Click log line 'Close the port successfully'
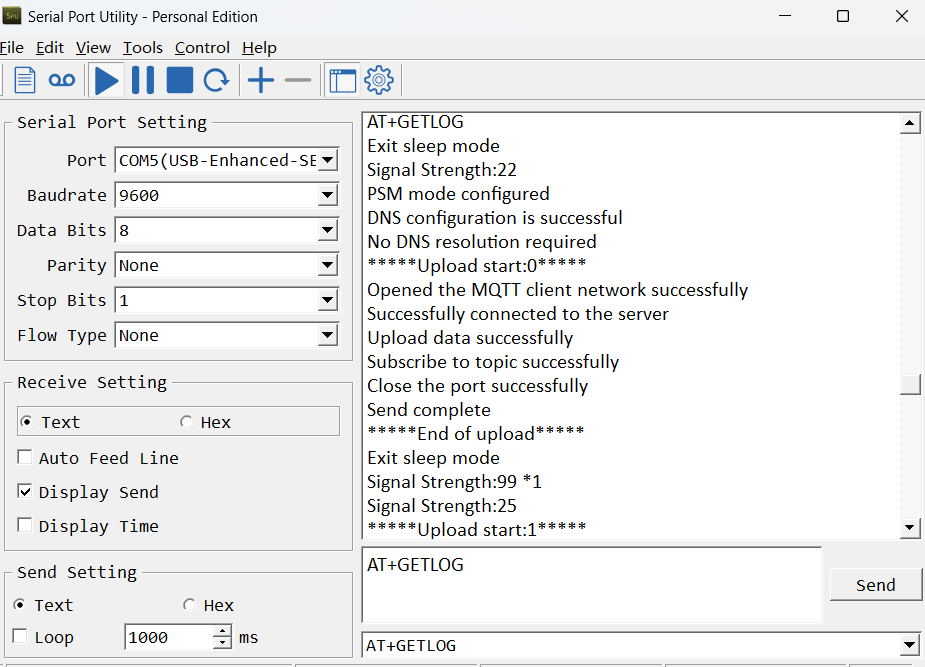The height and width of the screenshot is (667, 925). [x=478, y=386]
